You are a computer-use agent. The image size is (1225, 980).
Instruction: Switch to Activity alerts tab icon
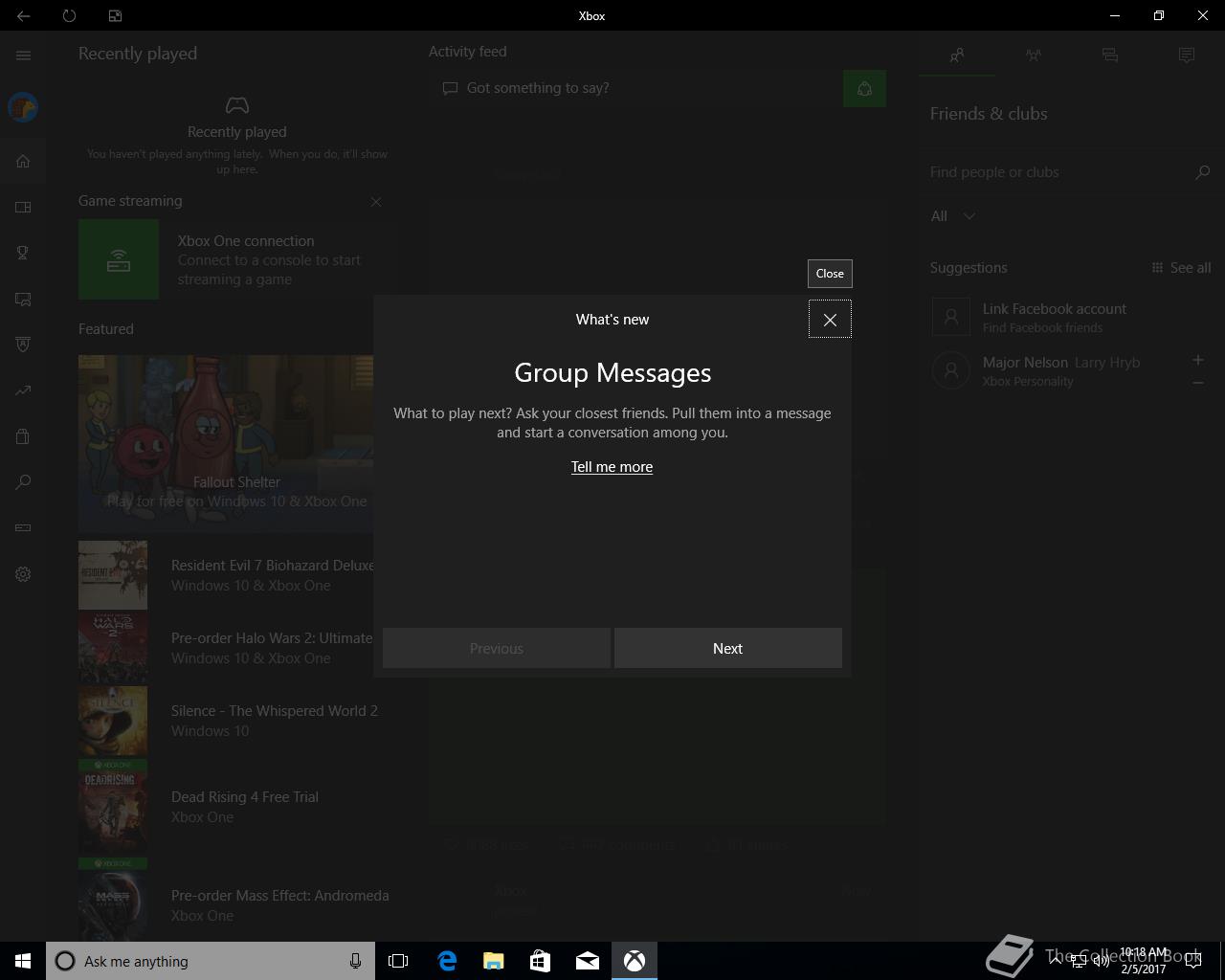[x=1187, y=56]
